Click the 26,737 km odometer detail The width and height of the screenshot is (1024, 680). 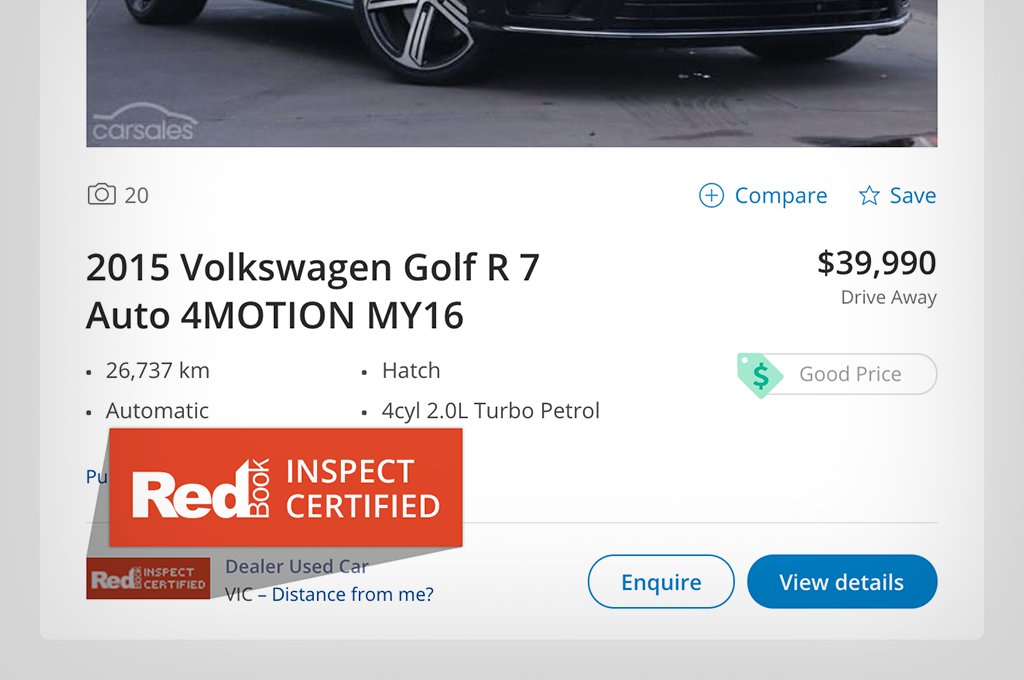point(158,371)
